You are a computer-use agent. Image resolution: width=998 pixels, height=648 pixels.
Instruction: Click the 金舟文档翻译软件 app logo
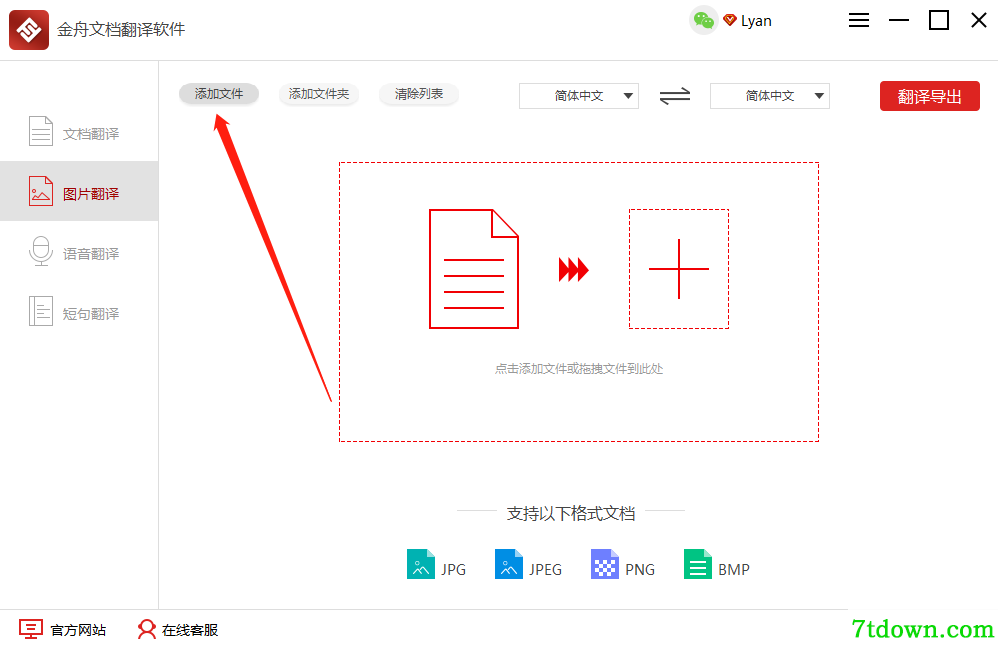click(x=29, y=30)
